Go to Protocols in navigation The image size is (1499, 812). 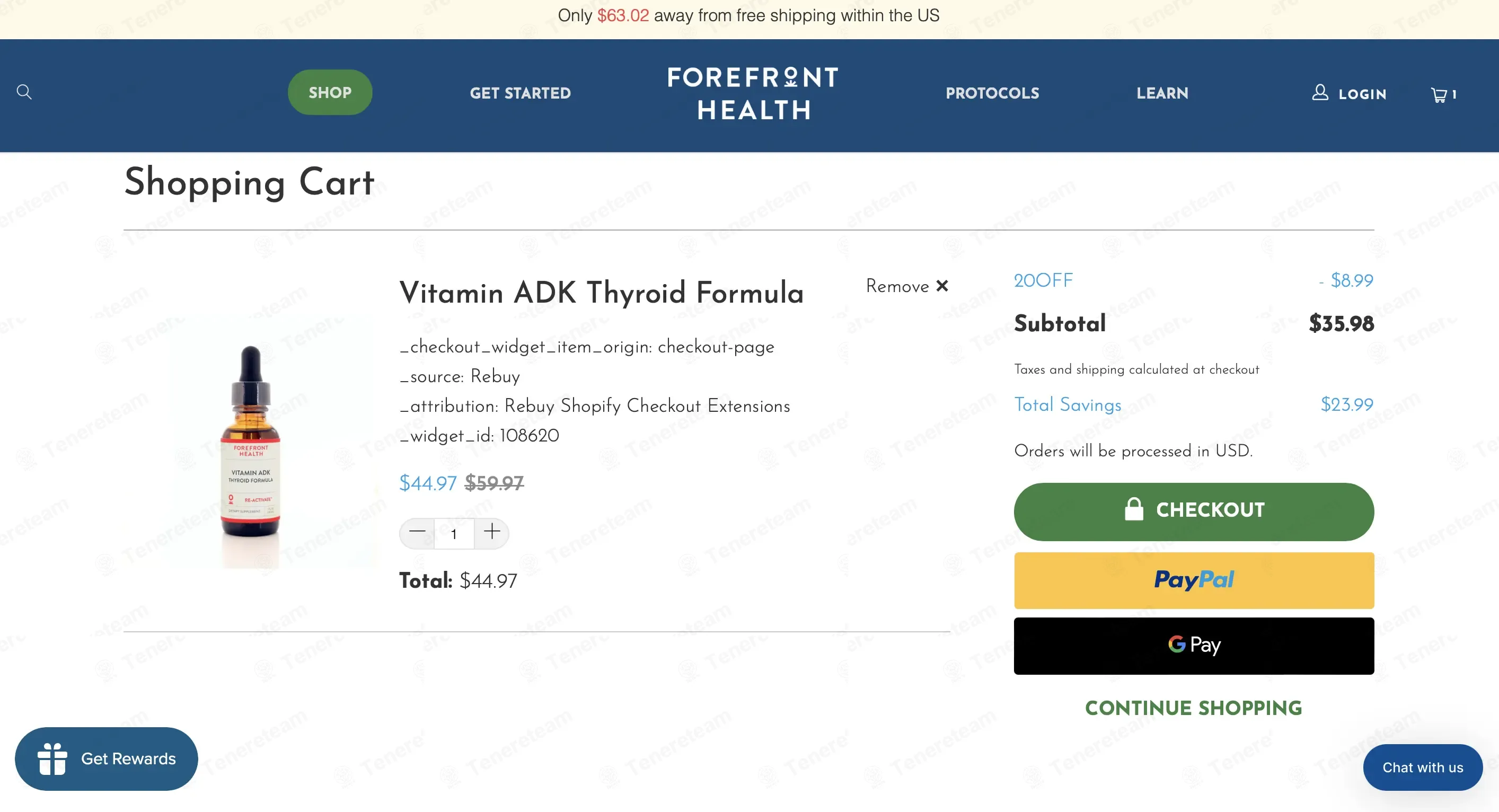(x=992, y=93)
